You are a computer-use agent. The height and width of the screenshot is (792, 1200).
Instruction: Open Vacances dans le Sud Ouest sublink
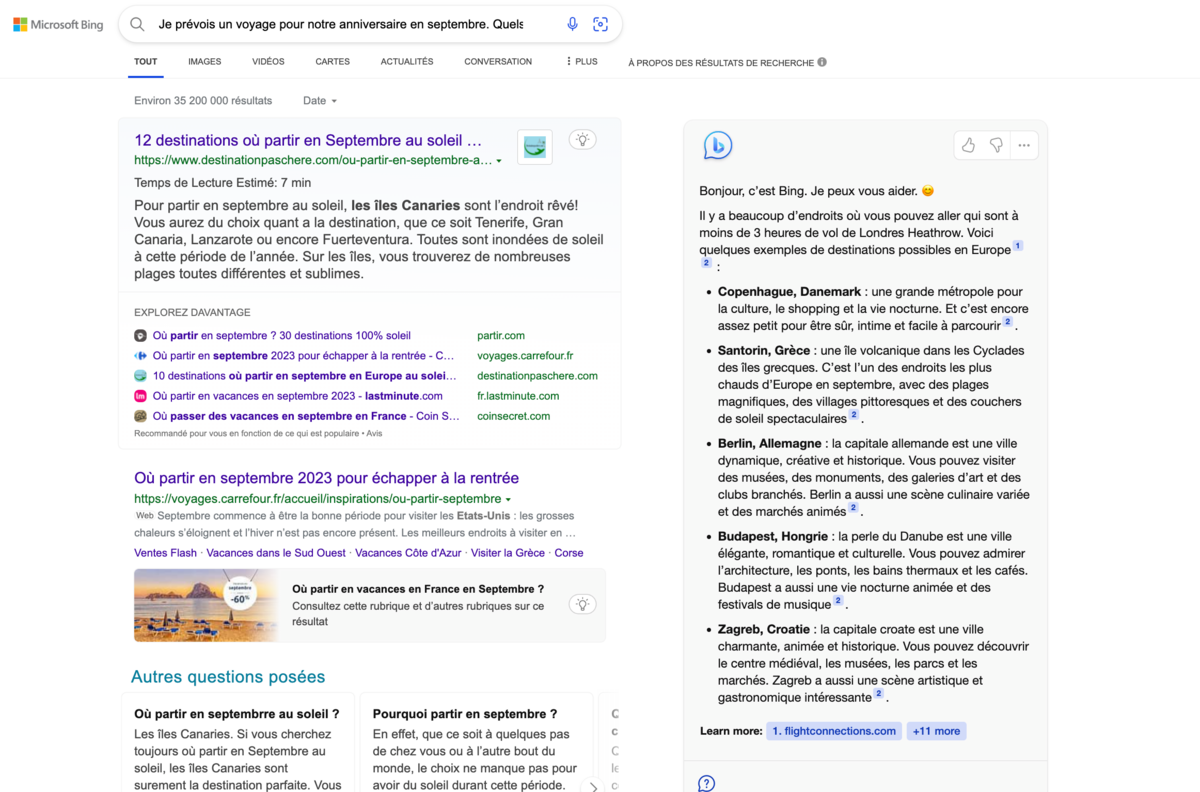[276, 553]
